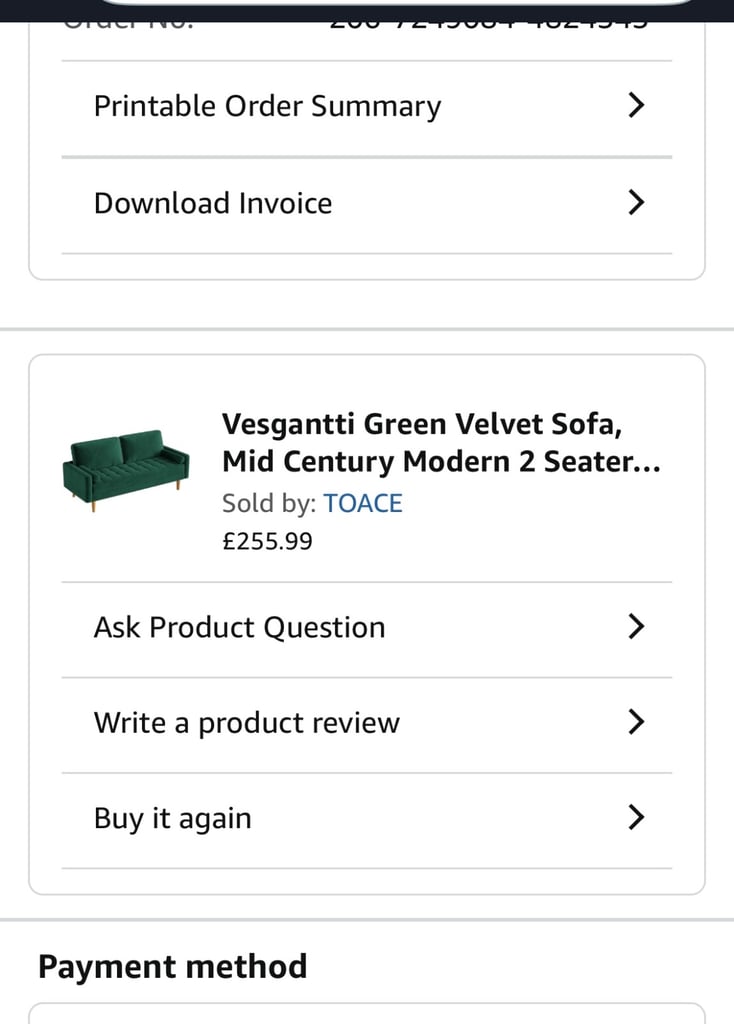
Task: Open the TOACE seller link
Action: [363, 504]
